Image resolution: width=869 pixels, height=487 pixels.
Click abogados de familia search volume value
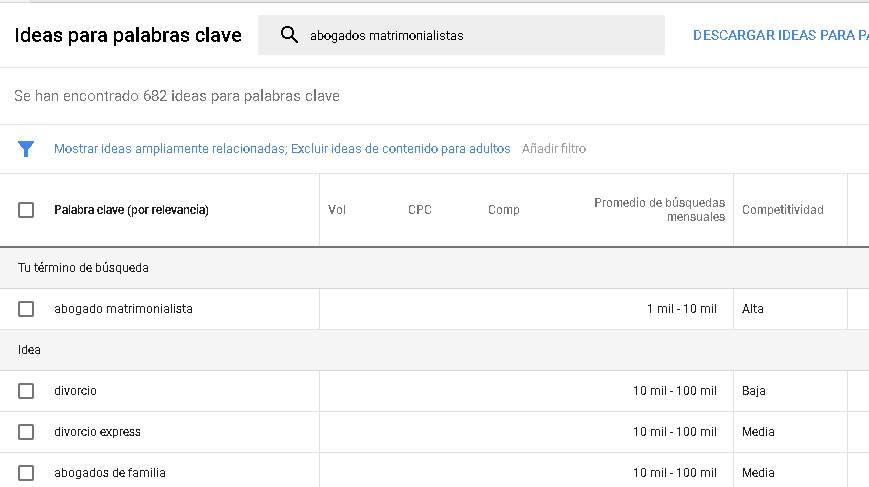[674, 473]
